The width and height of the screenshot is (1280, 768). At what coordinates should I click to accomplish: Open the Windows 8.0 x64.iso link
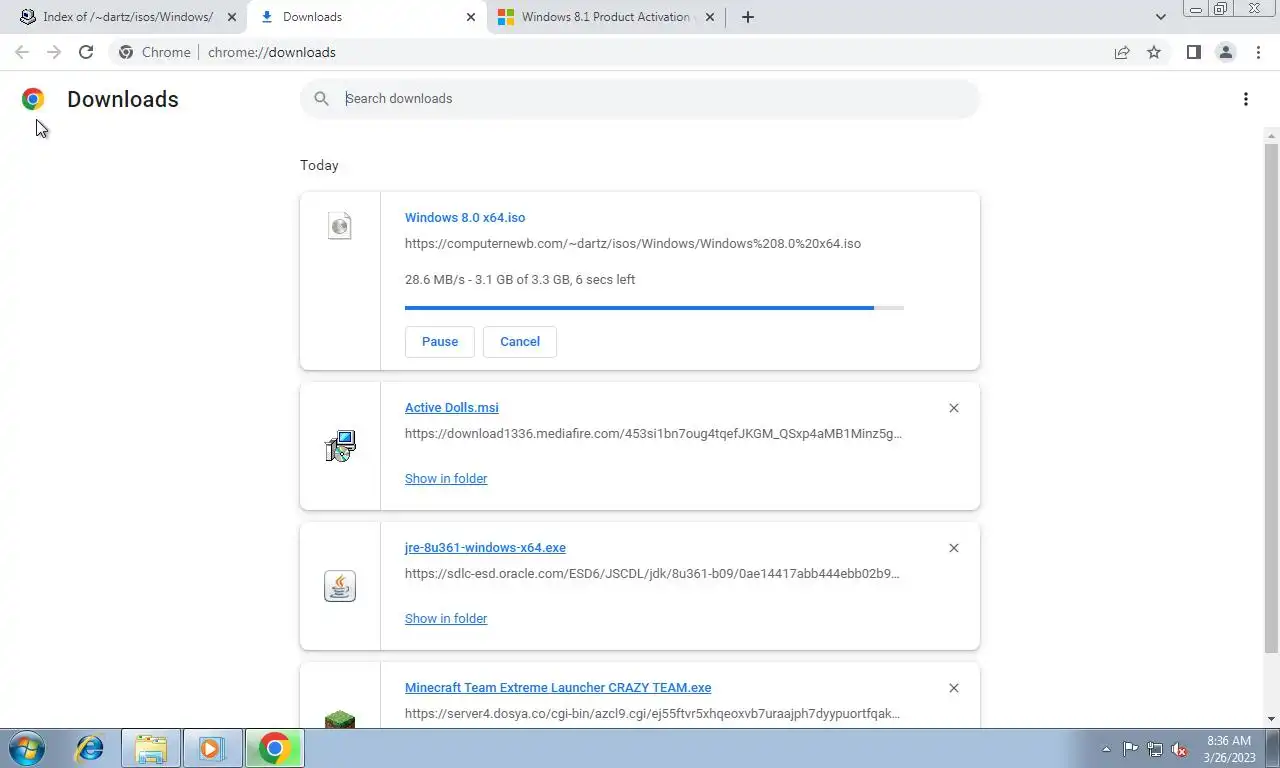[465, 218]
